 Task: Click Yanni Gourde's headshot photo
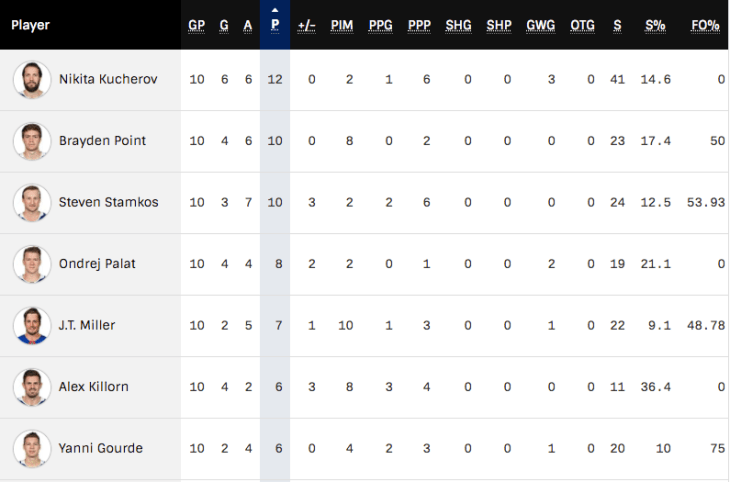[32, 449]
